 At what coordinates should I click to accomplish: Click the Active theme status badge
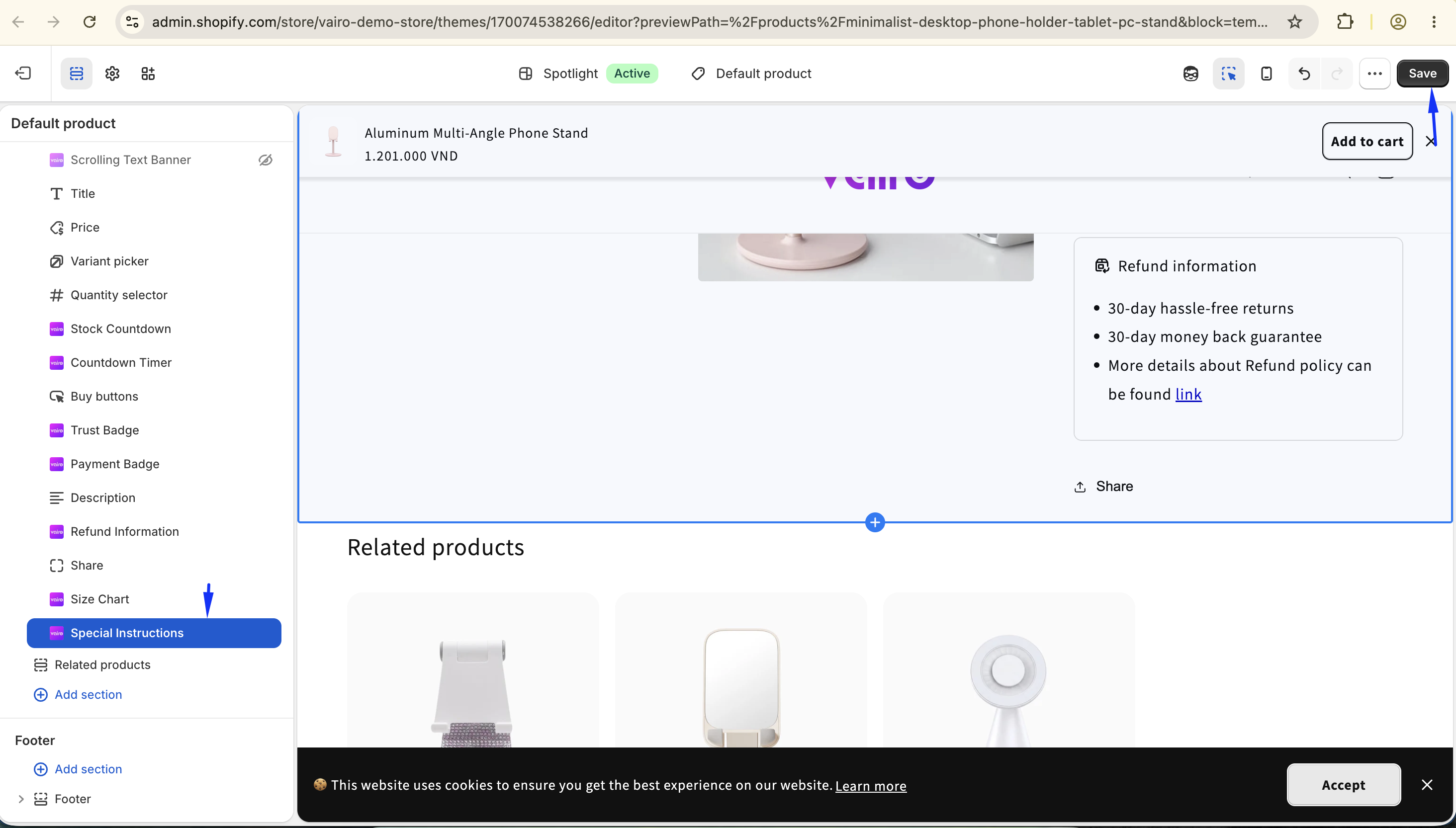(x=632, y=74)
